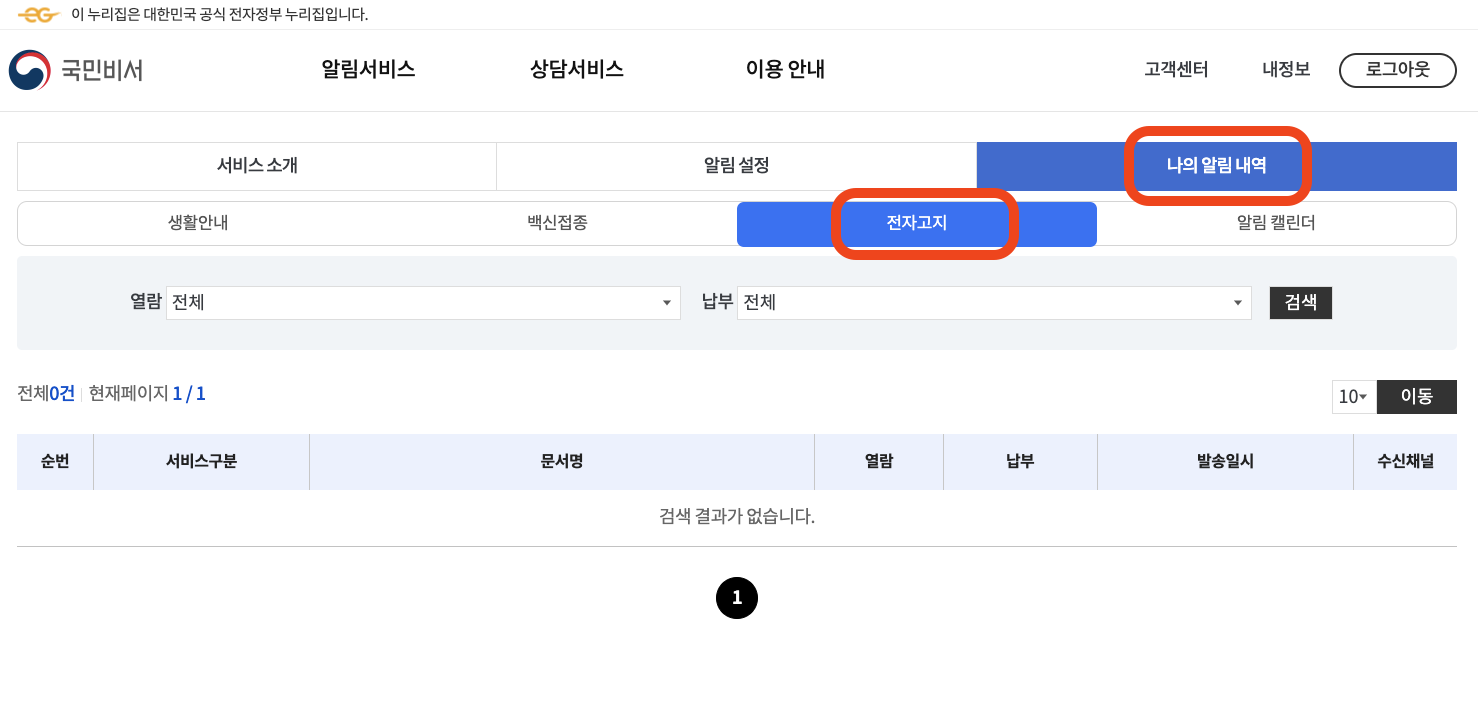Open the results-per-page 10 dropdown
The image size is (1478, 714).
coord(1353,396)
